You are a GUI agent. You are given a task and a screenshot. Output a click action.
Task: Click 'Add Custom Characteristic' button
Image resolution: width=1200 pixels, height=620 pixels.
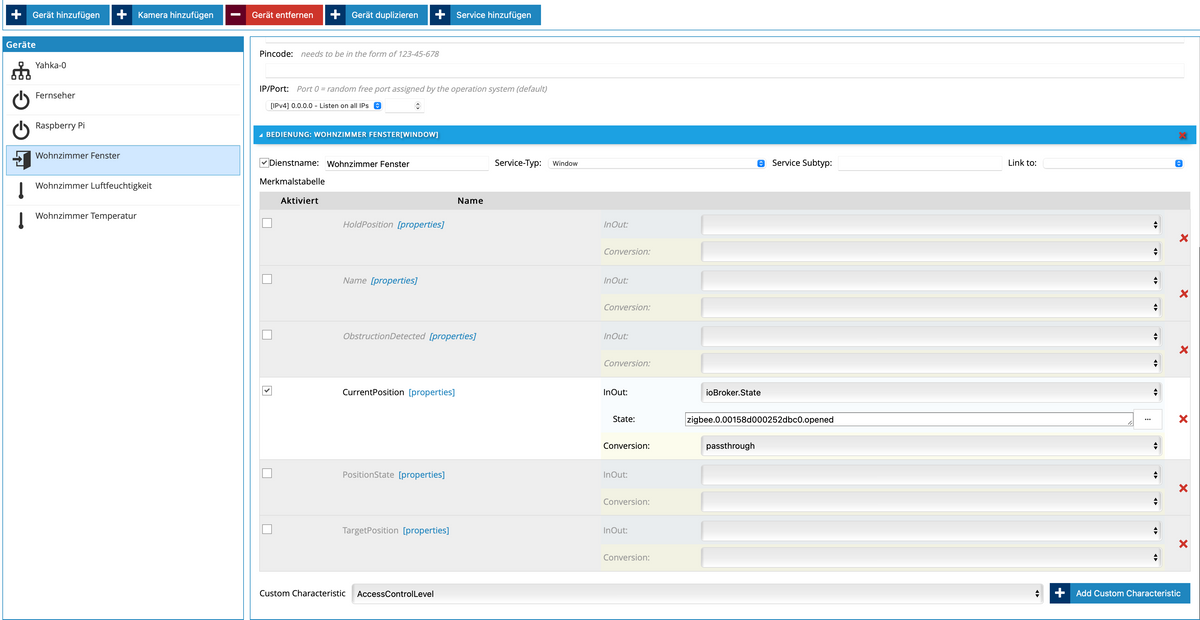pyautogui.click(x=1120, y=593)
